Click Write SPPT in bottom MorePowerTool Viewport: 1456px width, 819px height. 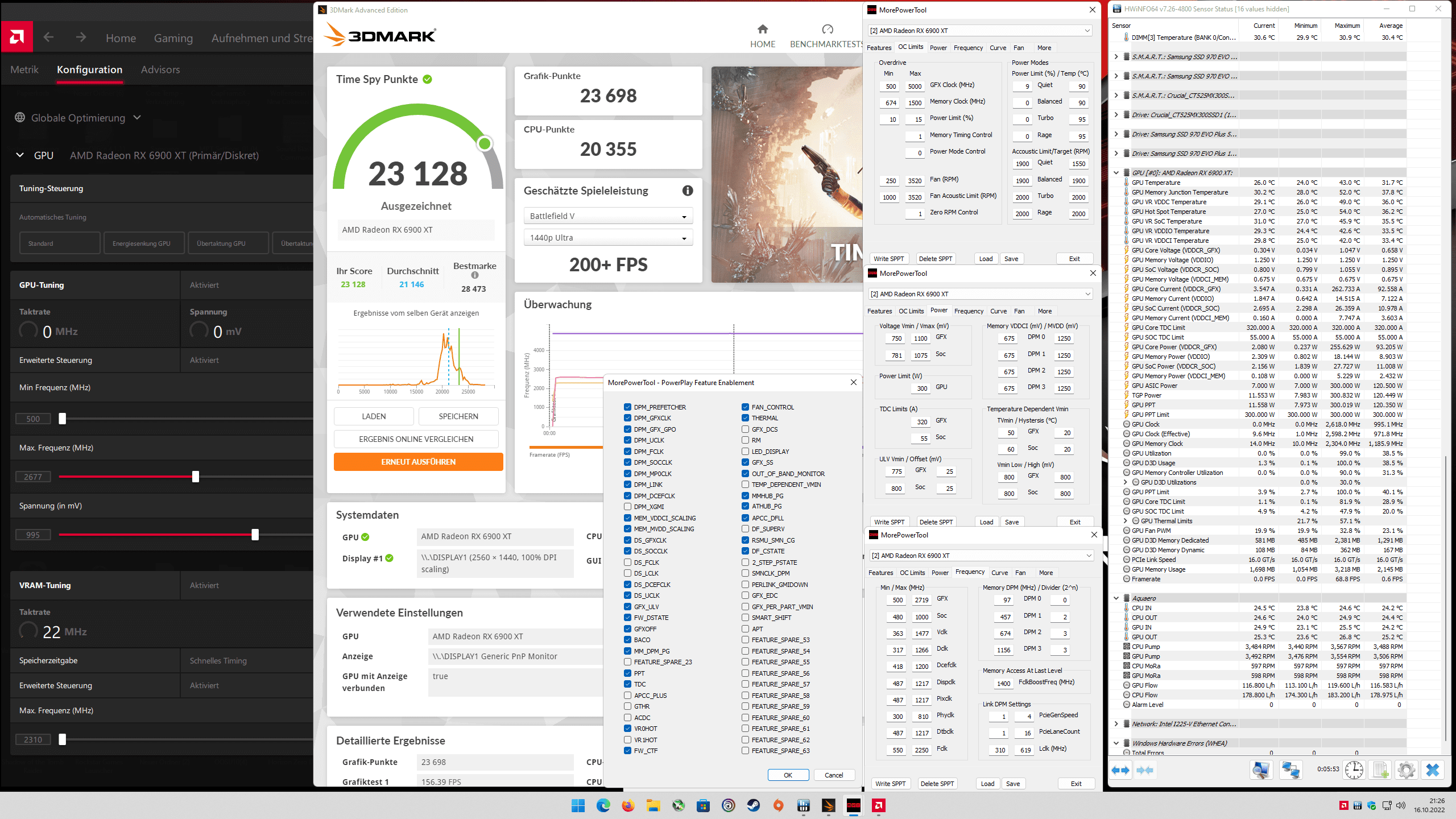click(891, 784)
